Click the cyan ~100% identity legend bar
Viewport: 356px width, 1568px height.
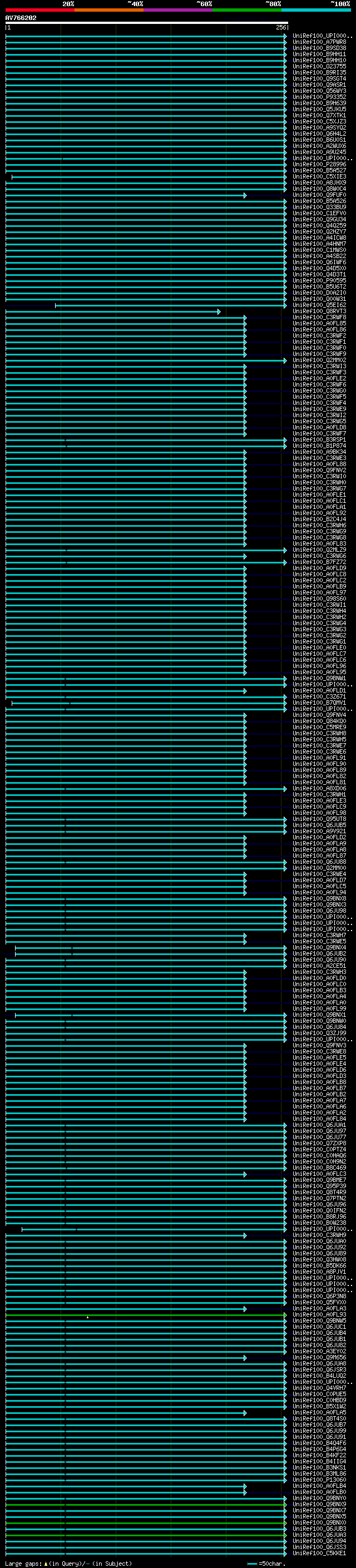316,10
